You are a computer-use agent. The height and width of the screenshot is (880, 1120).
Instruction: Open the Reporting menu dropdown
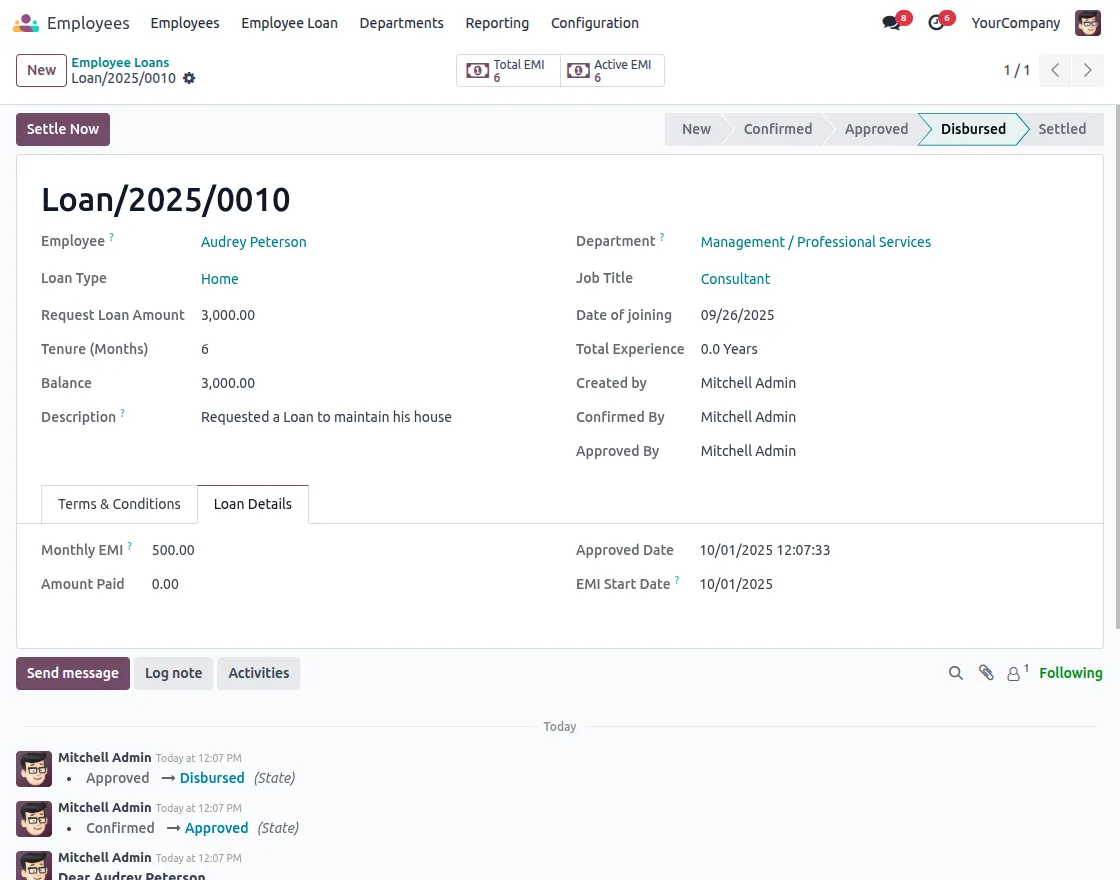(497, 23)
